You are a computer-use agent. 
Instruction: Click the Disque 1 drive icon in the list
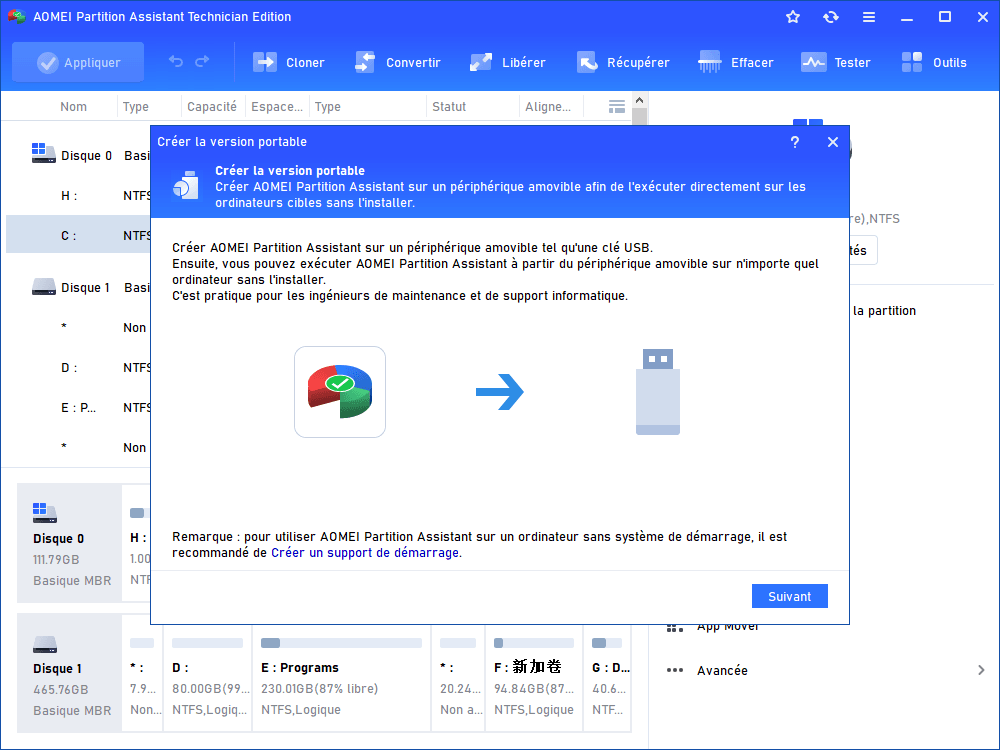pos(43,286)
